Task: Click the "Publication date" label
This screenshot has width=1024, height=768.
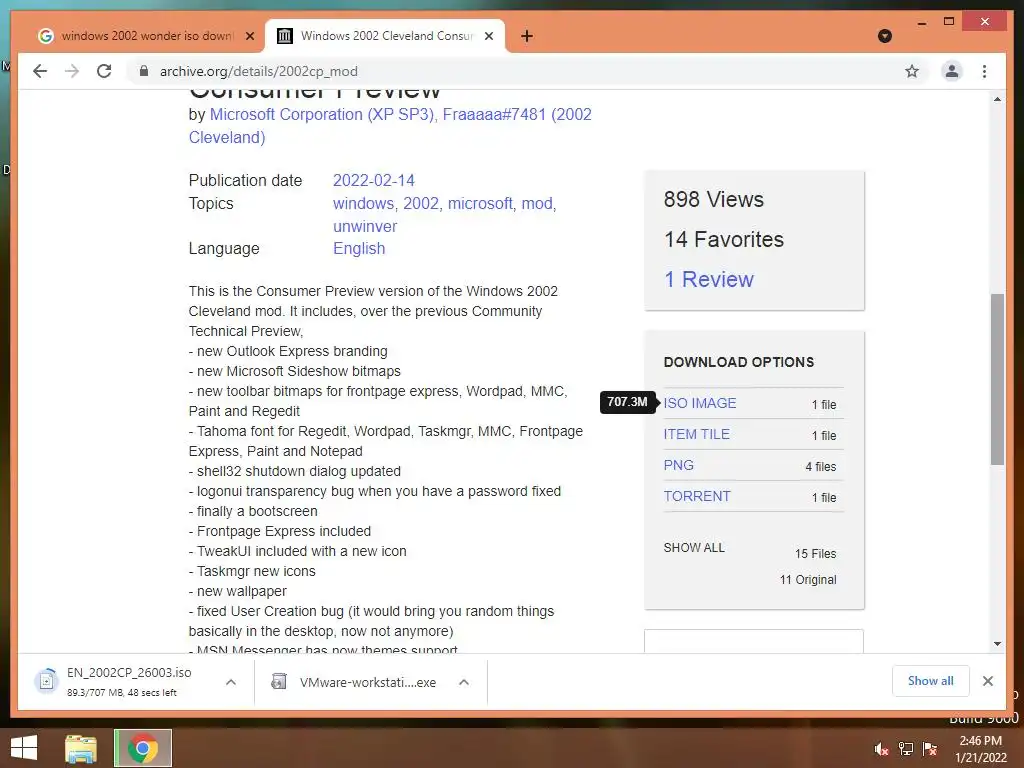Action: click(246, 180)
